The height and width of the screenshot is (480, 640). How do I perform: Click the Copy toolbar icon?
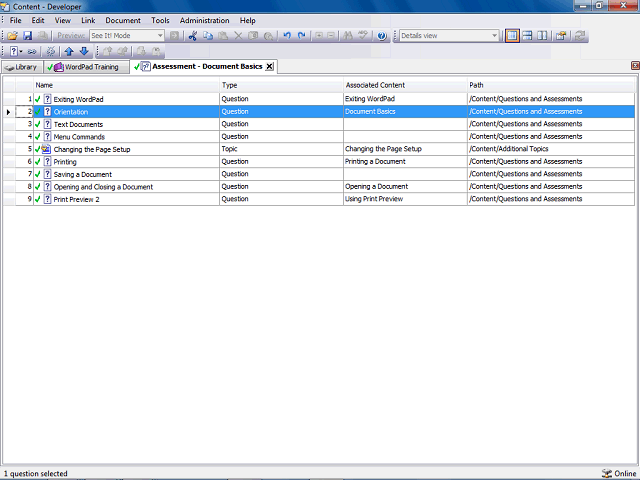click(208, 36)
